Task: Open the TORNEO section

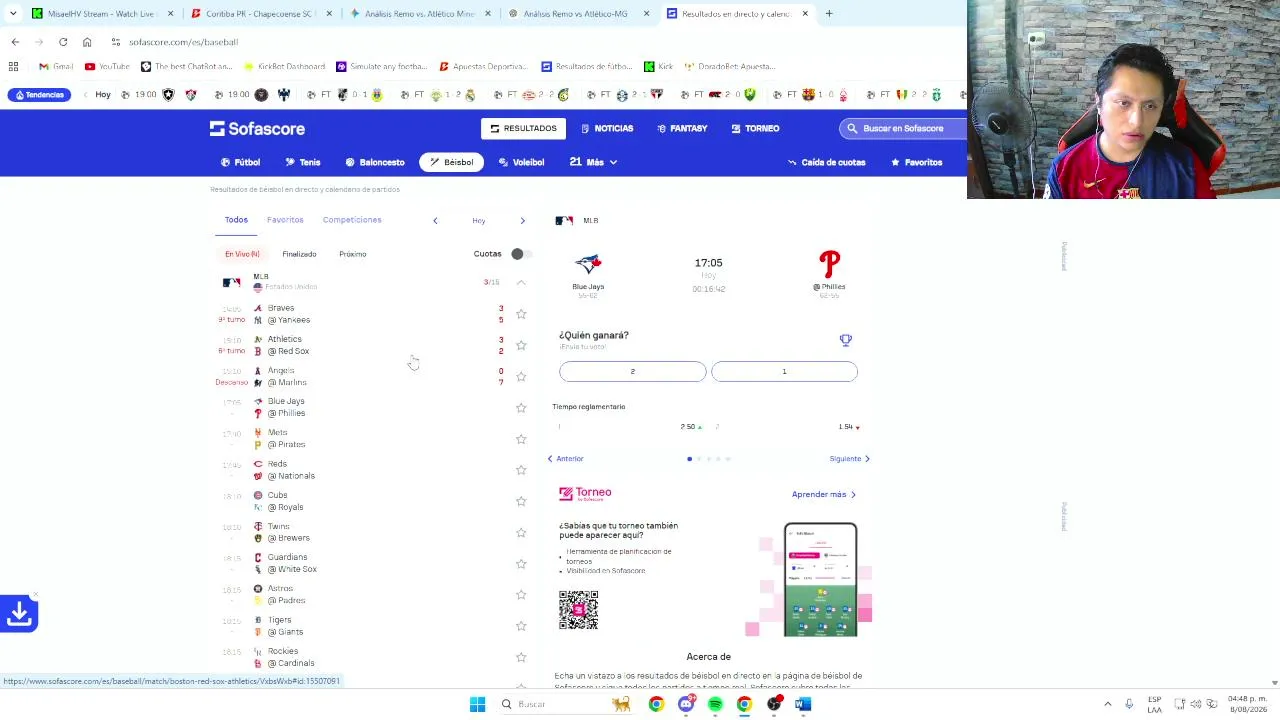Action: tap(755, 128)
